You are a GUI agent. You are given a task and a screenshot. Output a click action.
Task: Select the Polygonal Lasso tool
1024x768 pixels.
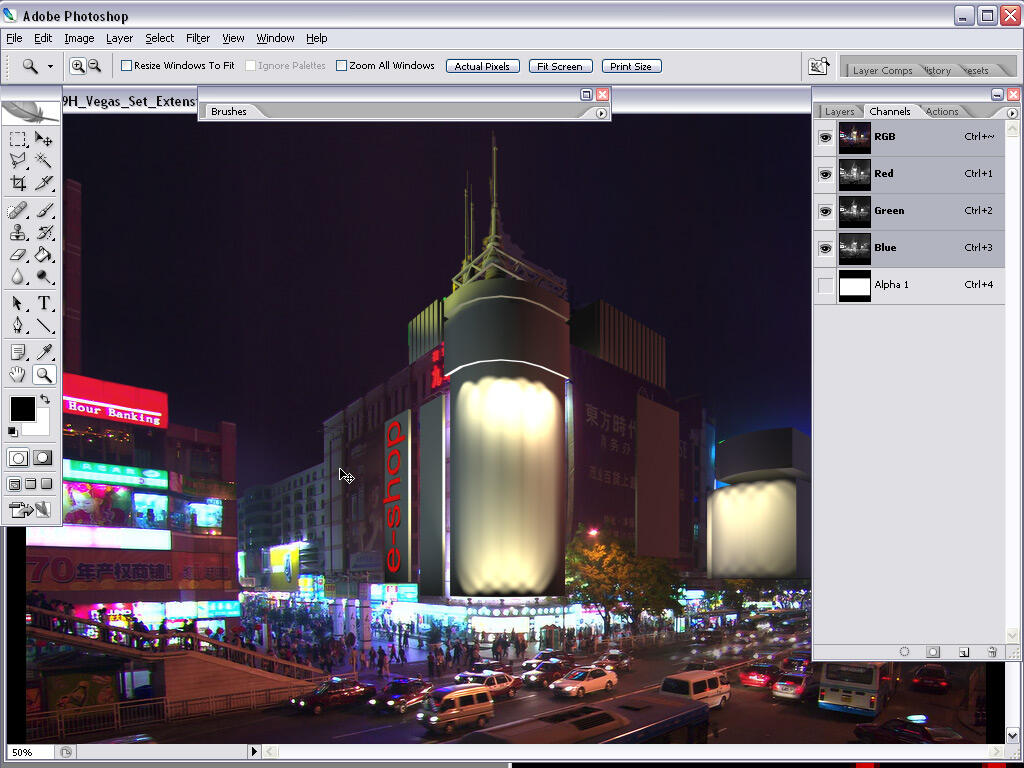18,161
